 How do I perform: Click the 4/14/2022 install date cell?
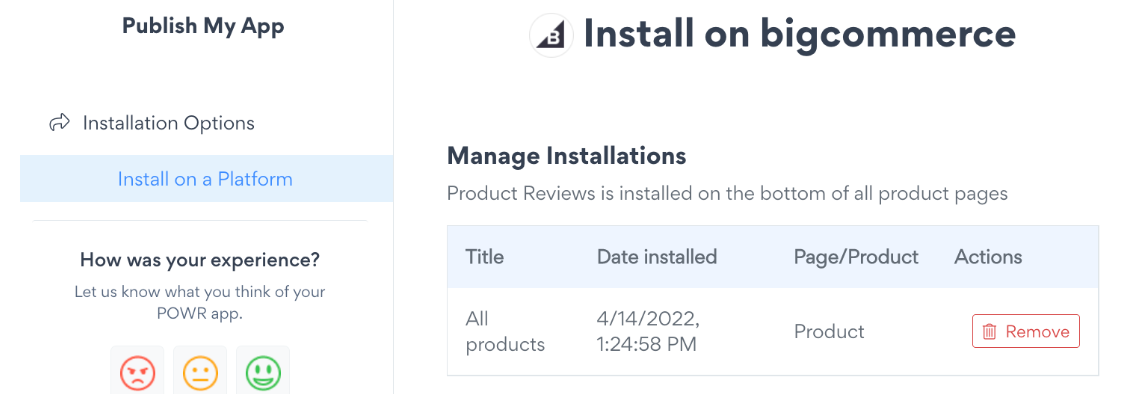649,331
